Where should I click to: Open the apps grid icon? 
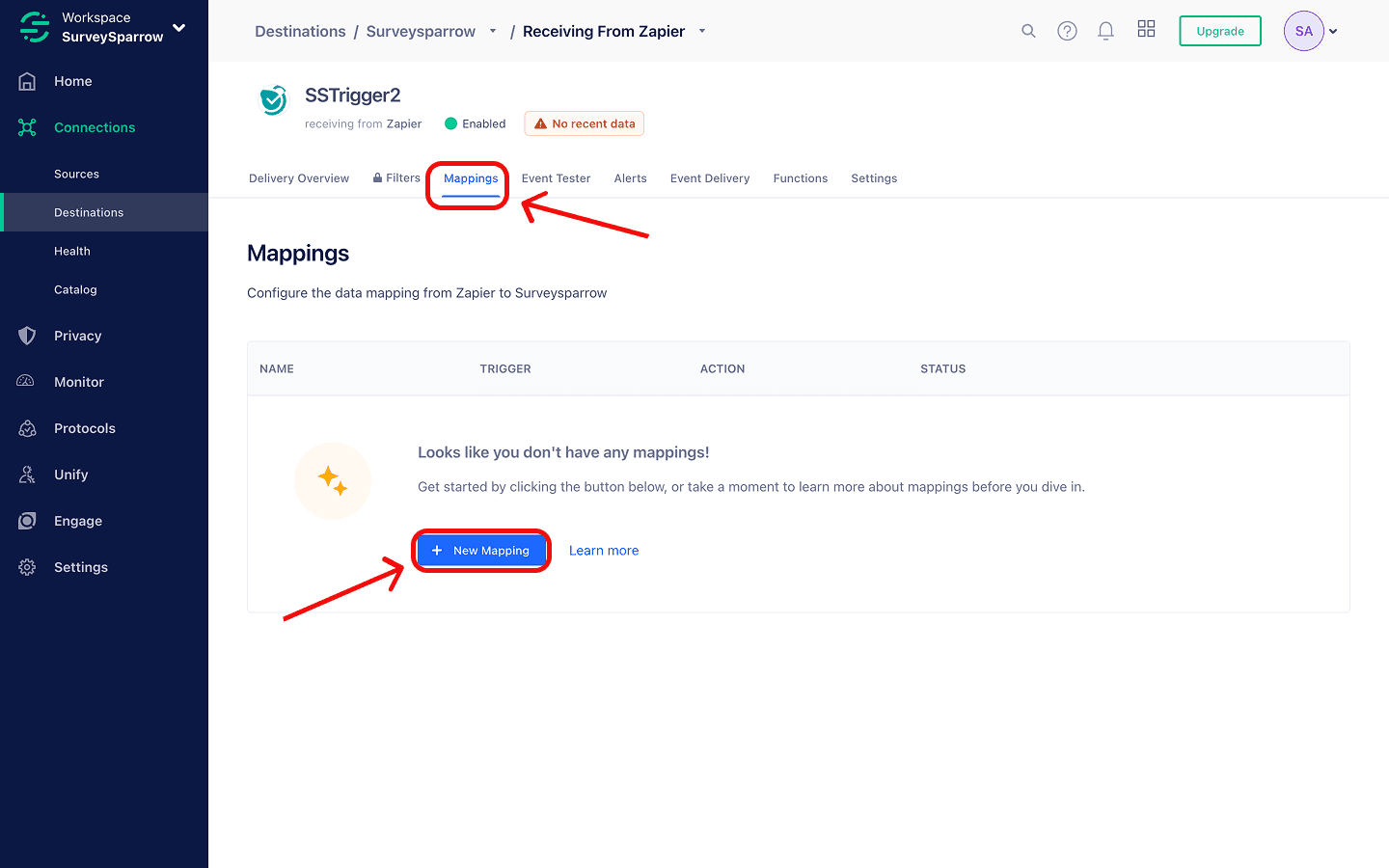click(1146, 29)
